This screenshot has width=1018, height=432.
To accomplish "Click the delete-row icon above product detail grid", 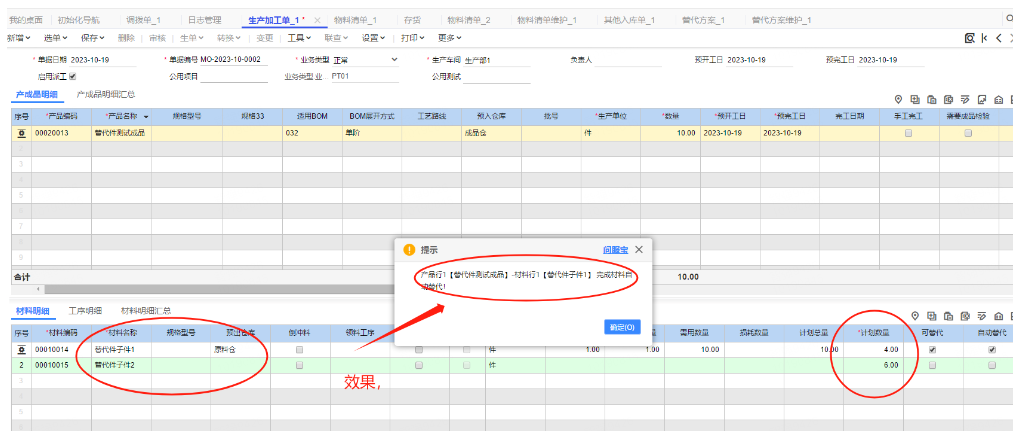I will pyautogui.click(x=949, y=99).
